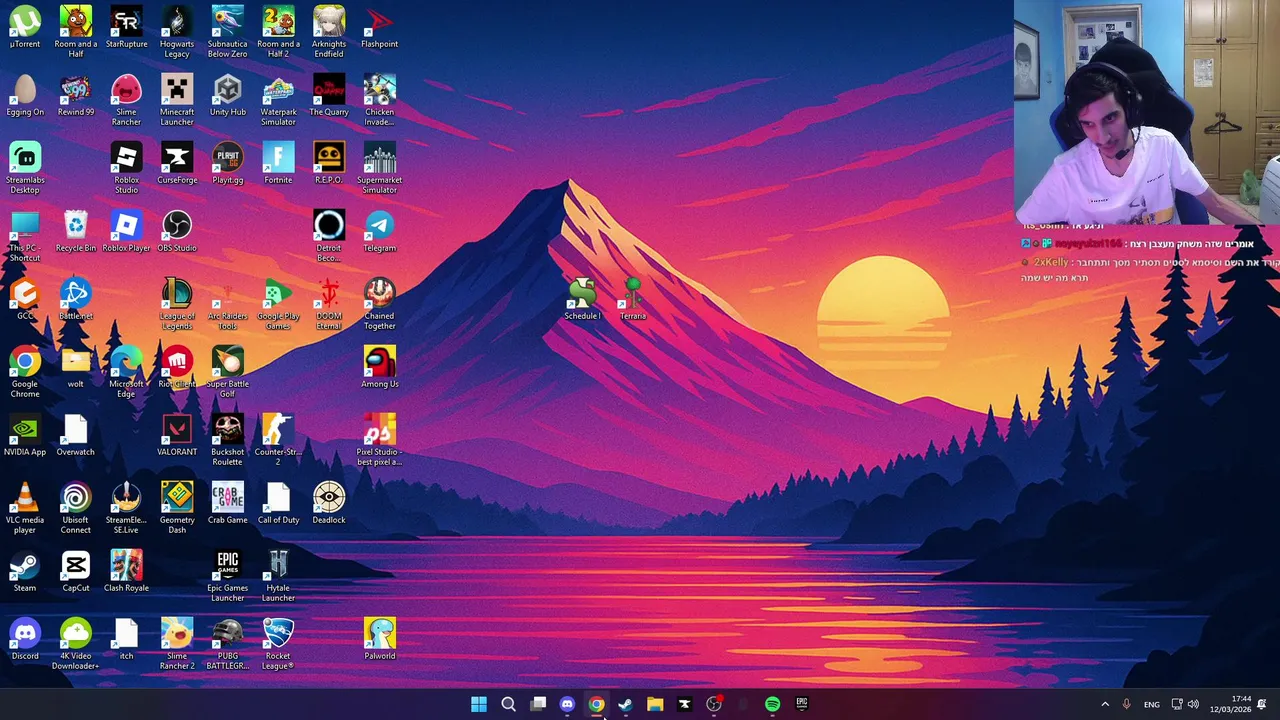The image size is (1280, 720).
Task: Select the Epic Games Launcher desktop icon
Action: [x=227, y=576]
